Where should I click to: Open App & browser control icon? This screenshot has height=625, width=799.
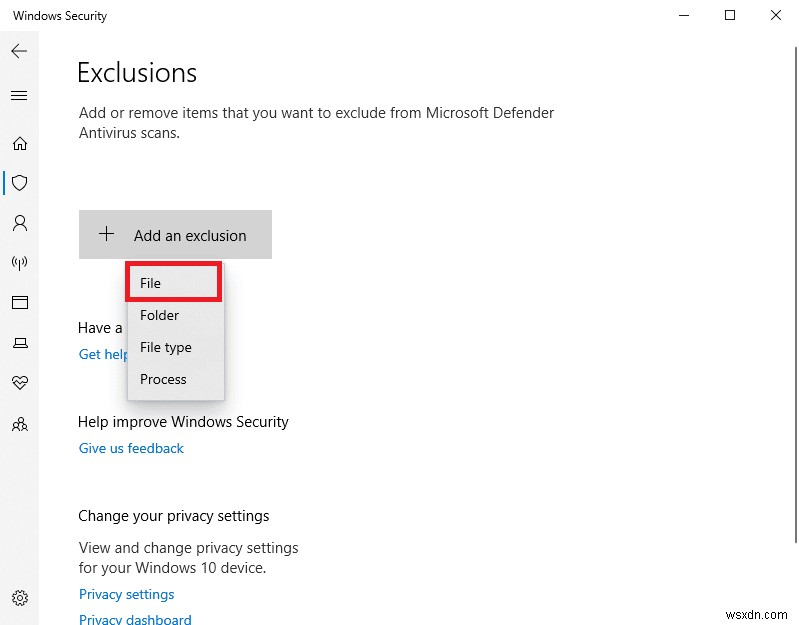coord(19,303)
